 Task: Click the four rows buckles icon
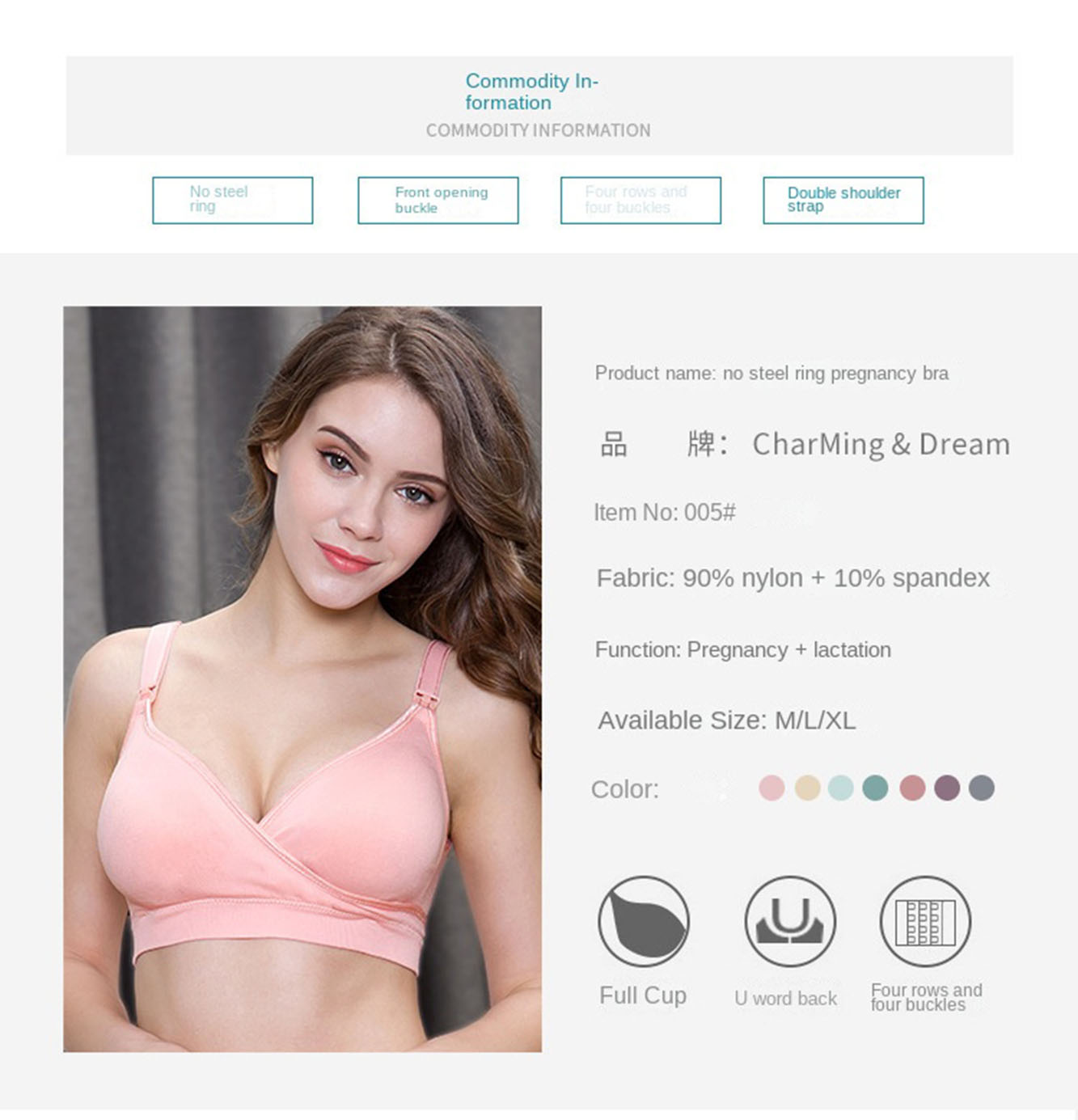925,921
